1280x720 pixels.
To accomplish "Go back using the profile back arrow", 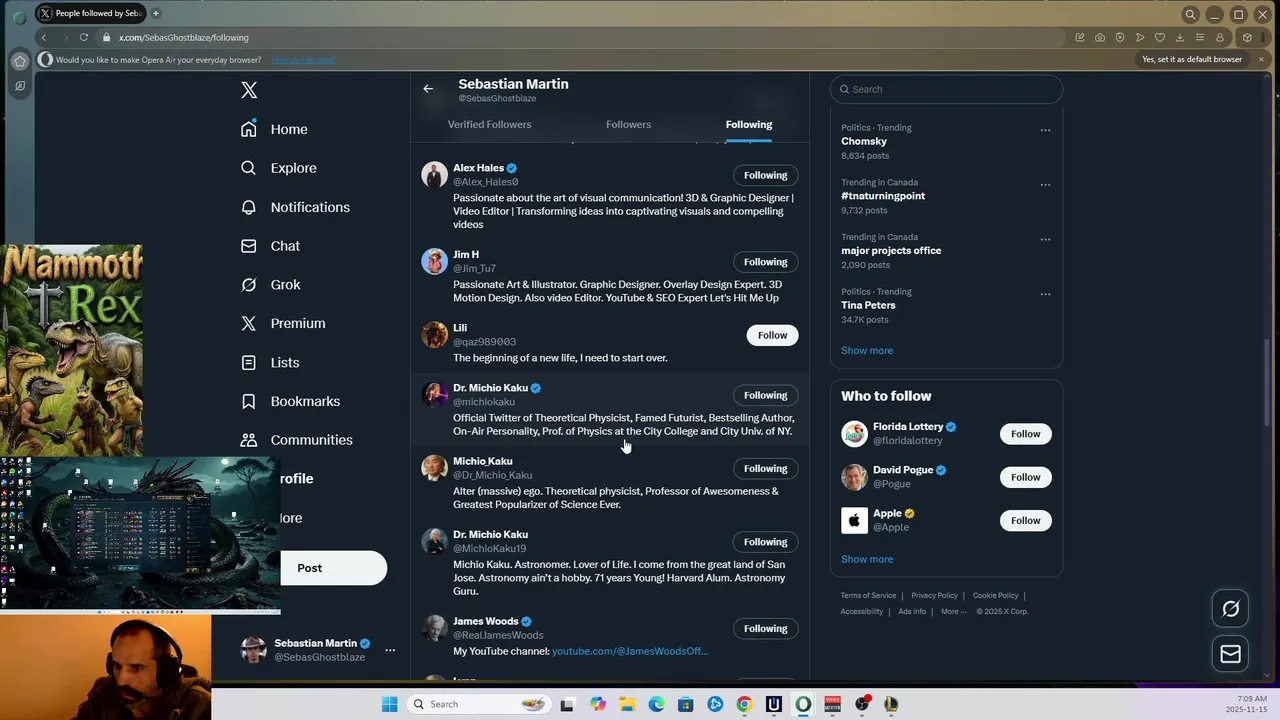I will coord(428,89).
